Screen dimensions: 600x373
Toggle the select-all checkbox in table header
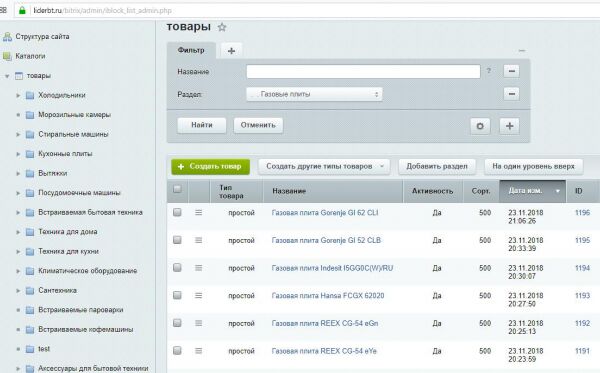[177, 189]
